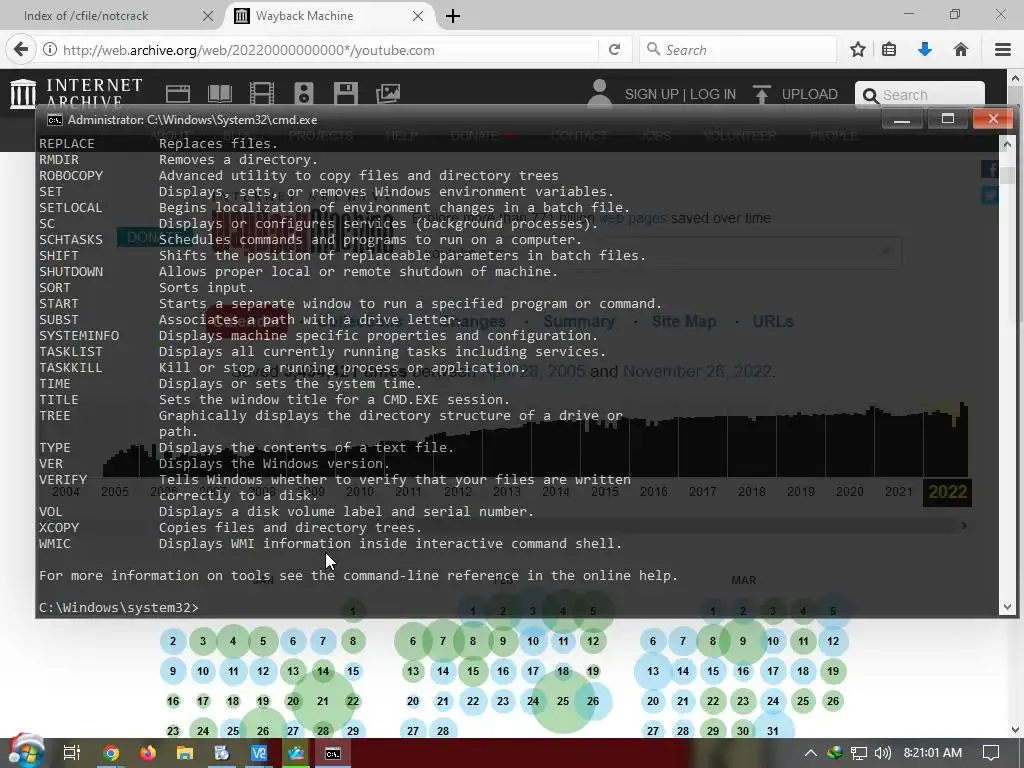Select February 7 in the calendar
This screenshot has width=1024, height=768.
pyautogui.click(x=443, y=641)
